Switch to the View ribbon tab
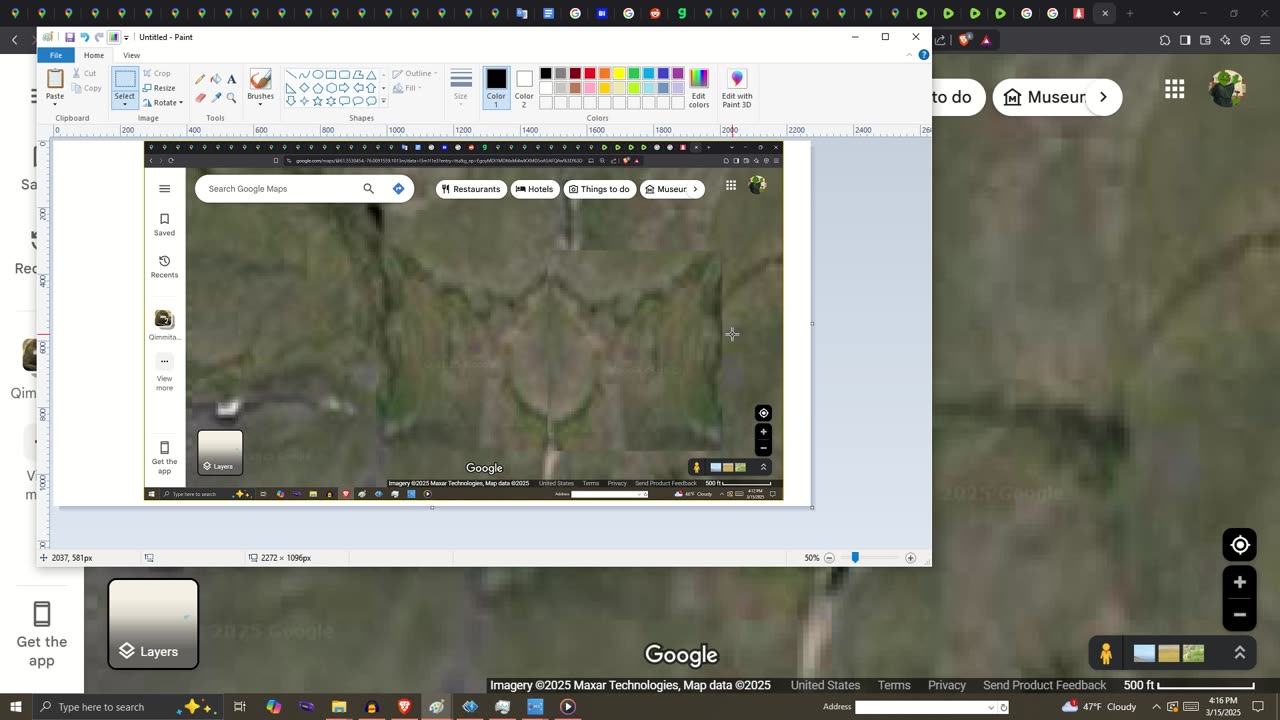 click(x=131, y=56)
